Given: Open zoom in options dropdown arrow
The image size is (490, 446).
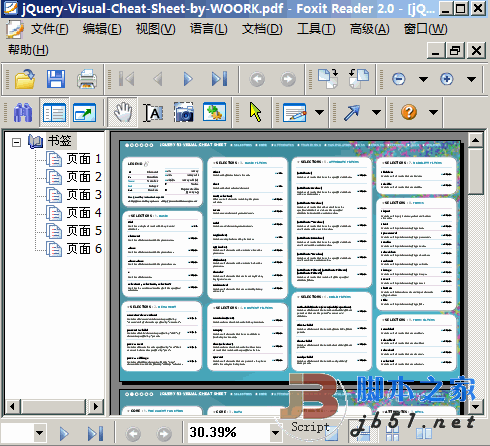Looking at the screenshot, I should coord(471,79).
